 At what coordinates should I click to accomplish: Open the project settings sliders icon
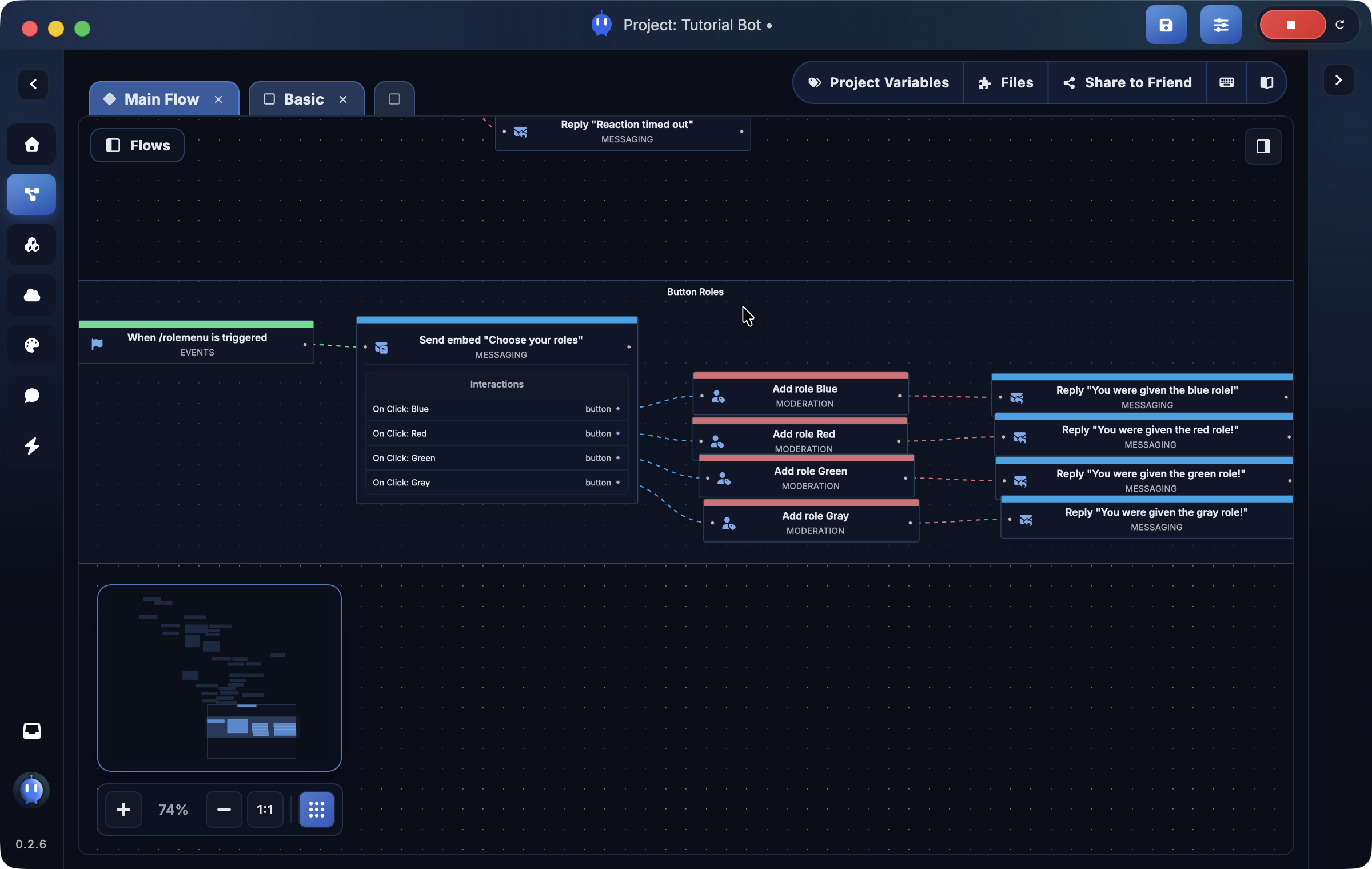1221,25
